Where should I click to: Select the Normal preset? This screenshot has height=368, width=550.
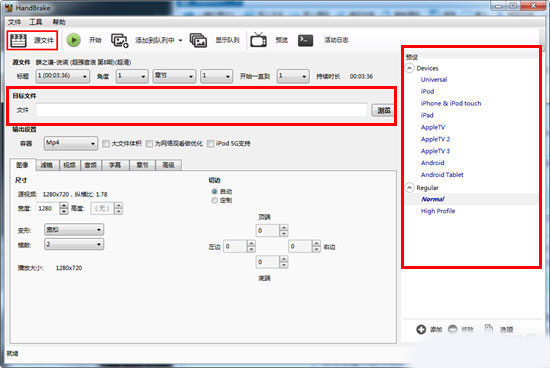433,199
